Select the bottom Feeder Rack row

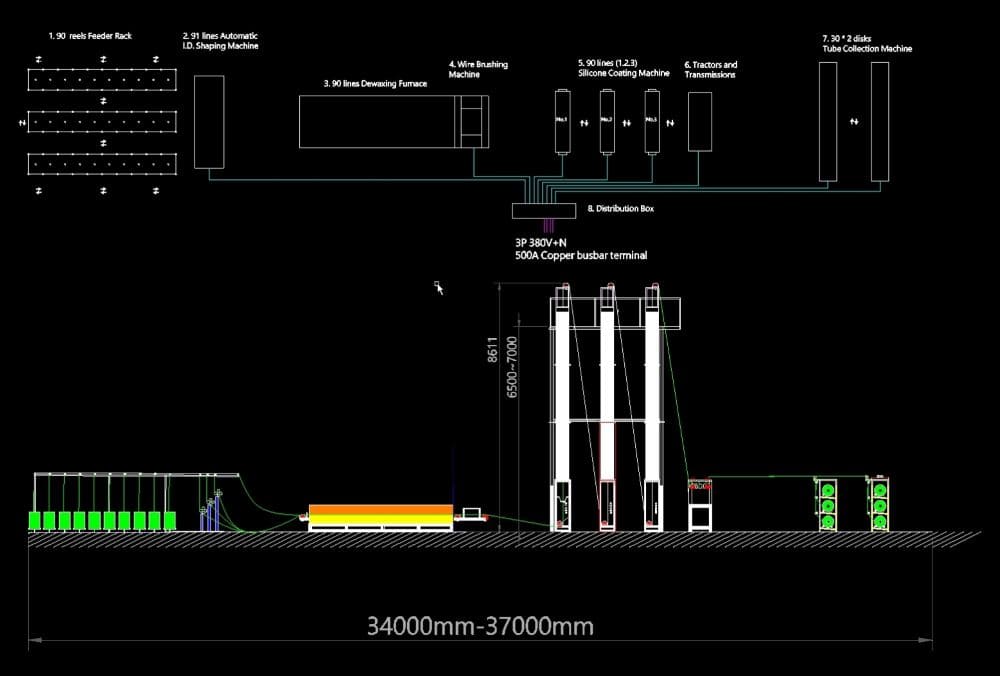(x=101, y=163)
